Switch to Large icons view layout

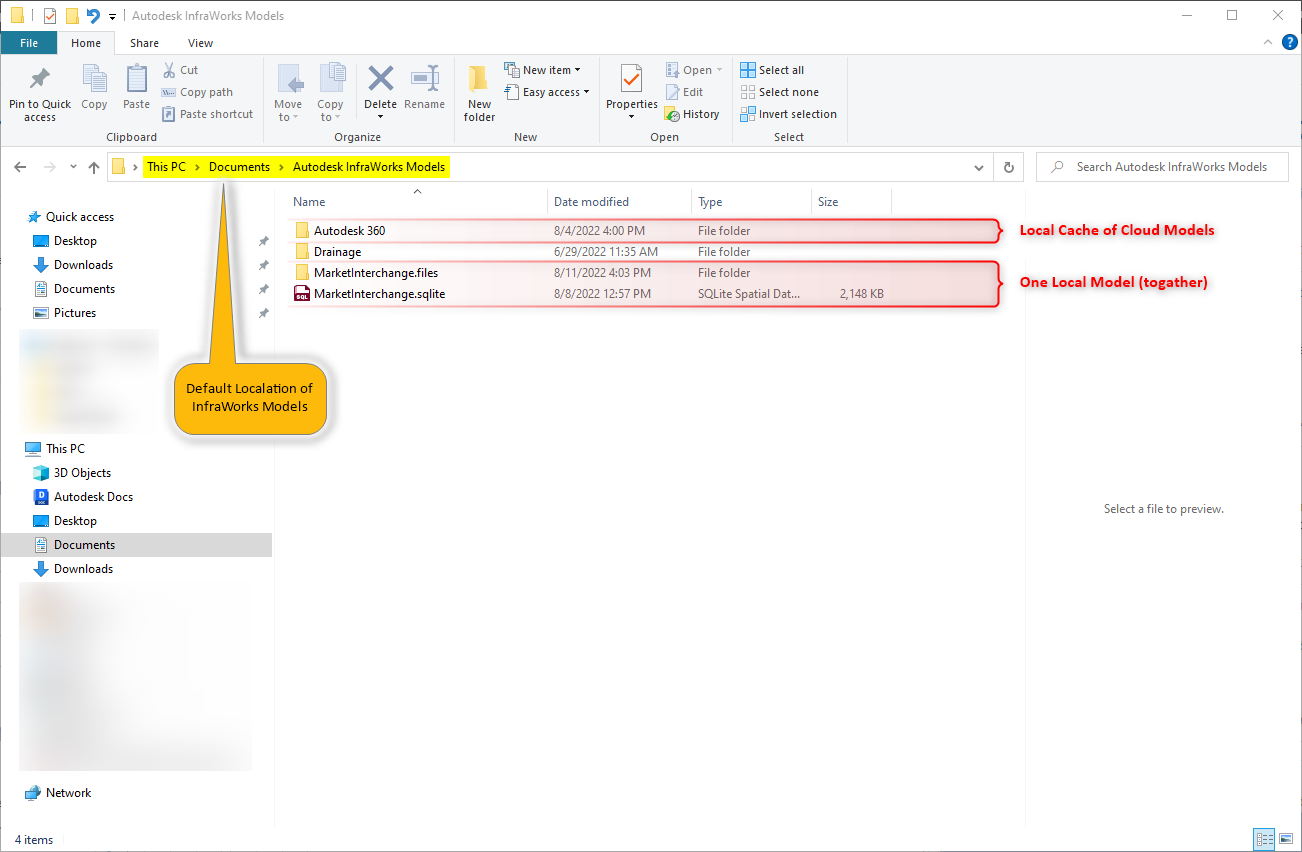point(1286,839)
